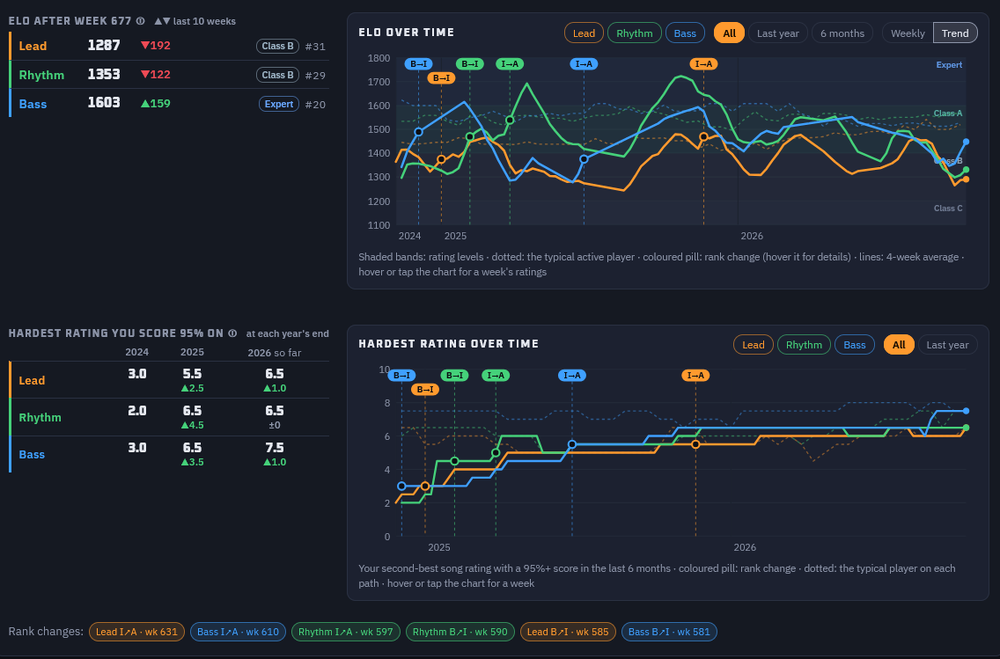Click the green I→A marker in Elo chart
1000x659 pixels.
coord(510,64)
